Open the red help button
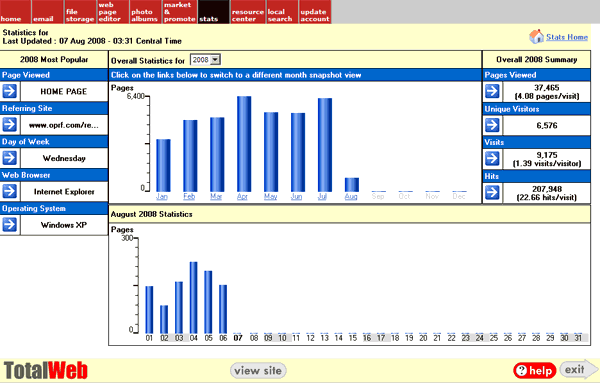Image resolution: width=600 pixels, height=383 pixels. [x=535, y=370]
